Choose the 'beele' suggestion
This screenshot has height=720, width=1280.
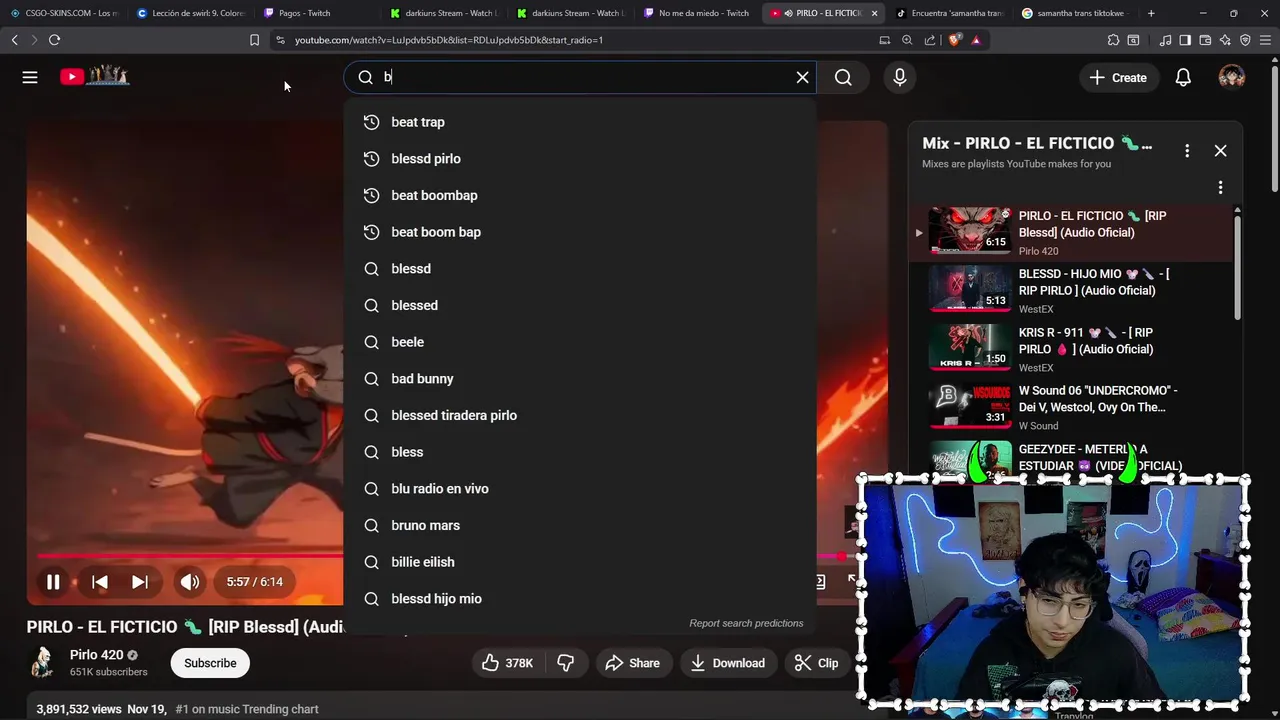tap(580, 342)
